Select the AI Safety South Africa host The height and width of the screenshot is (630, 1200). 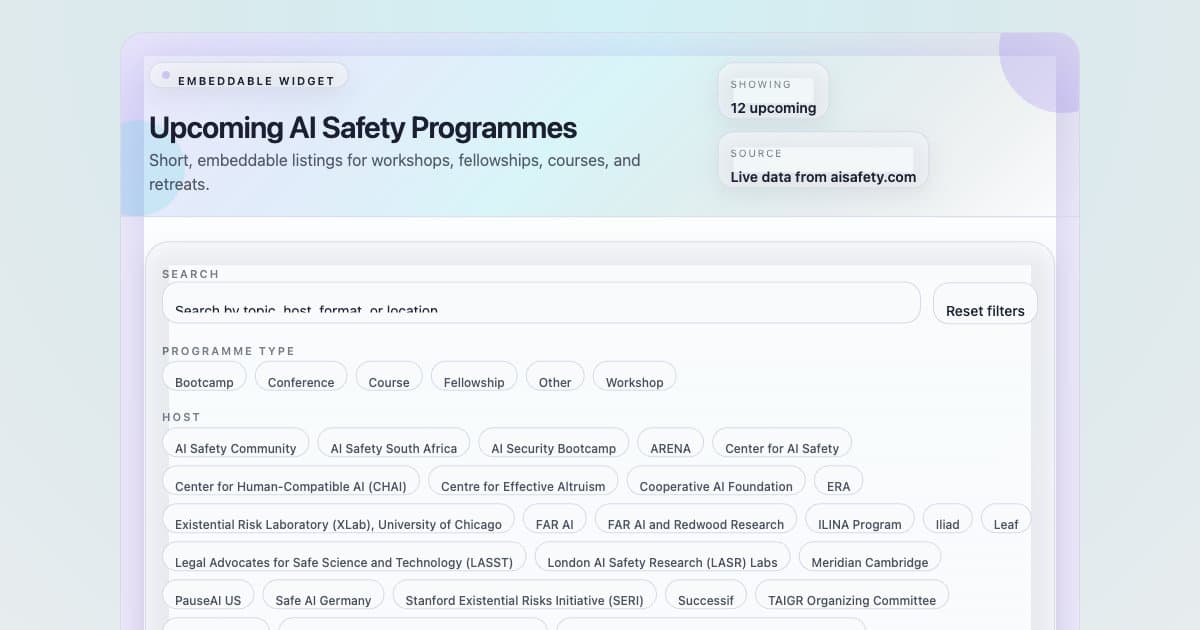coord(394,443)
